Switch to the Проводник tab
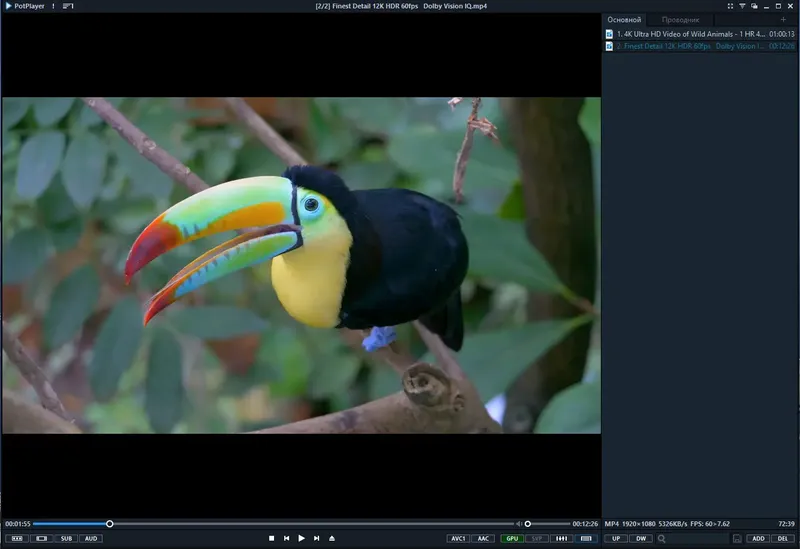This screenshot has width=800, height=549. [x=680, y=20]
